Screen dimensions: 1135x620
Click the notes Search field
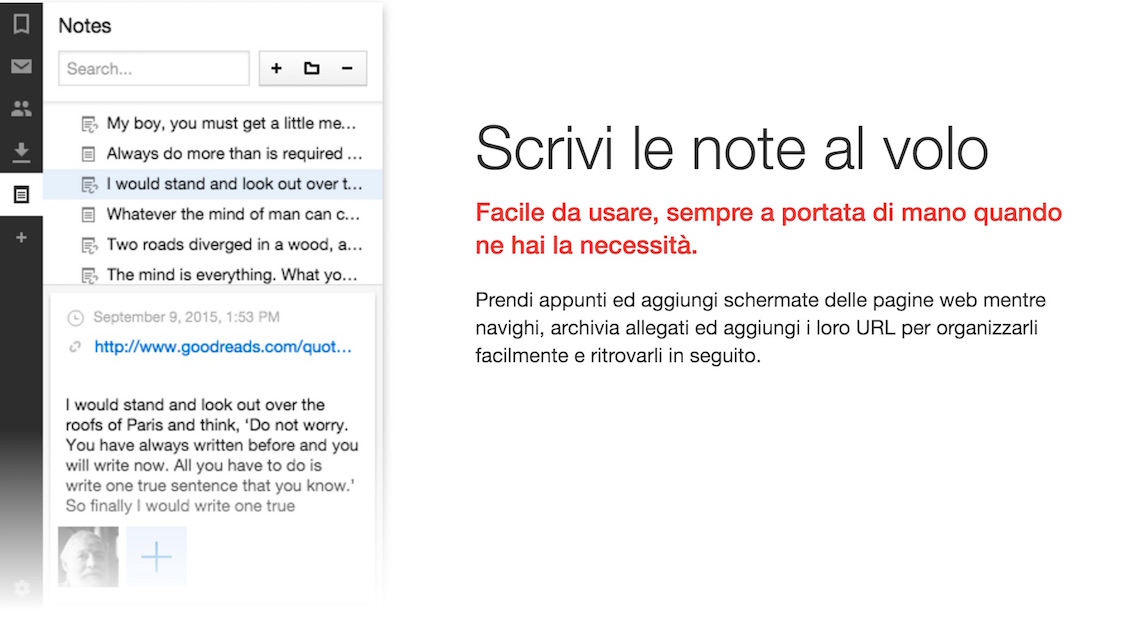[x=153, y=69]
